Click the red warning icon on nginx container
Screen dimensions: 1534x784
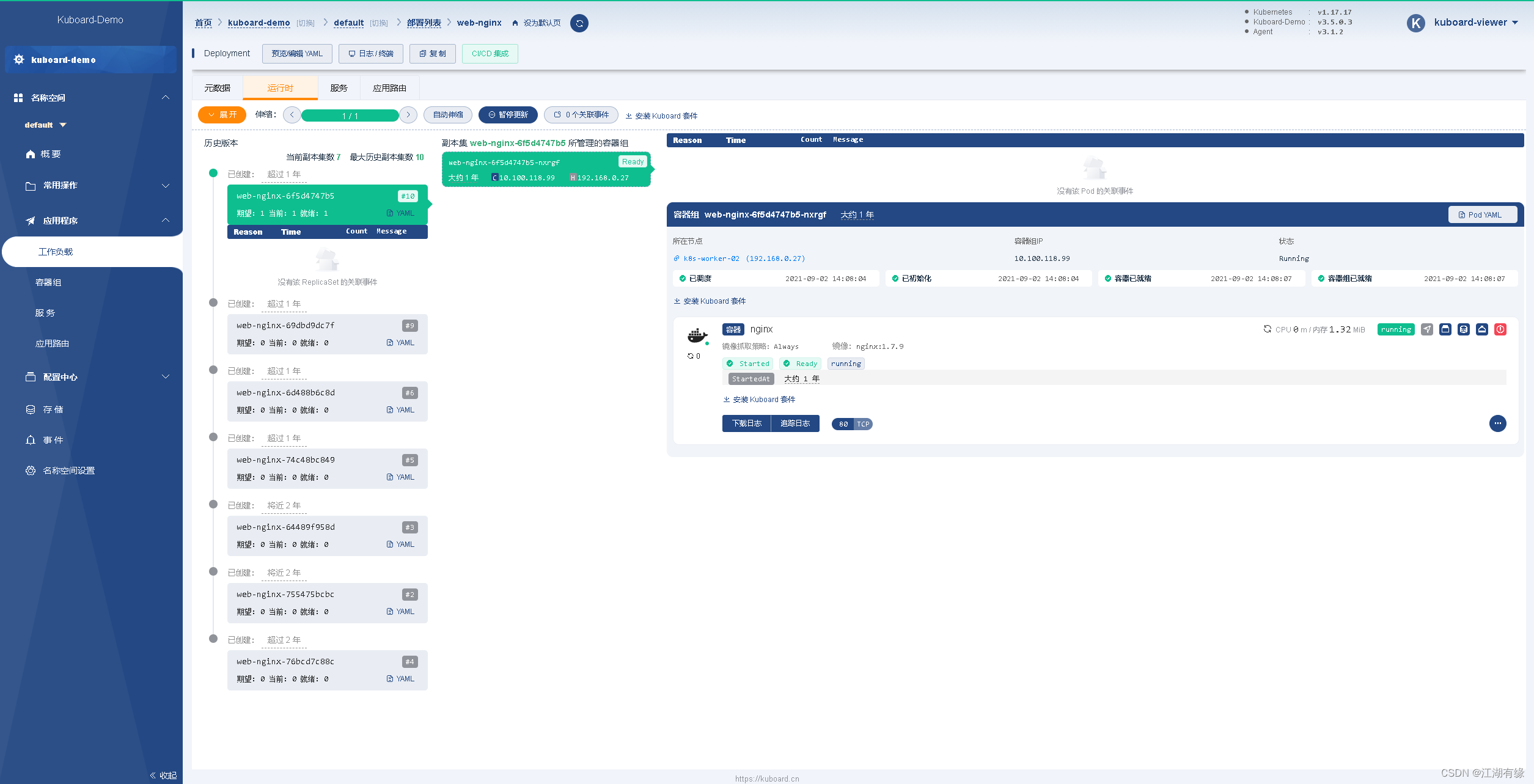[1500, 329]
